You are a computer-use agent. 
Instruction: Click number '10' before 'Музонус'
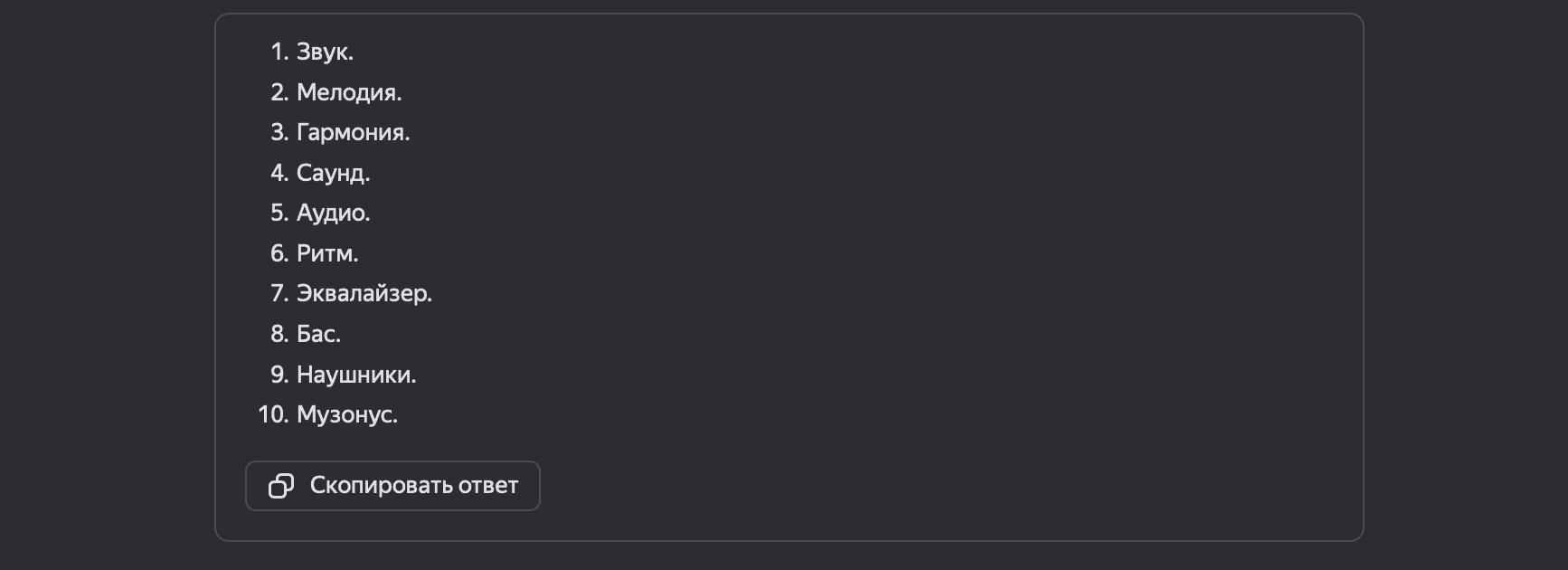(271, 415)
